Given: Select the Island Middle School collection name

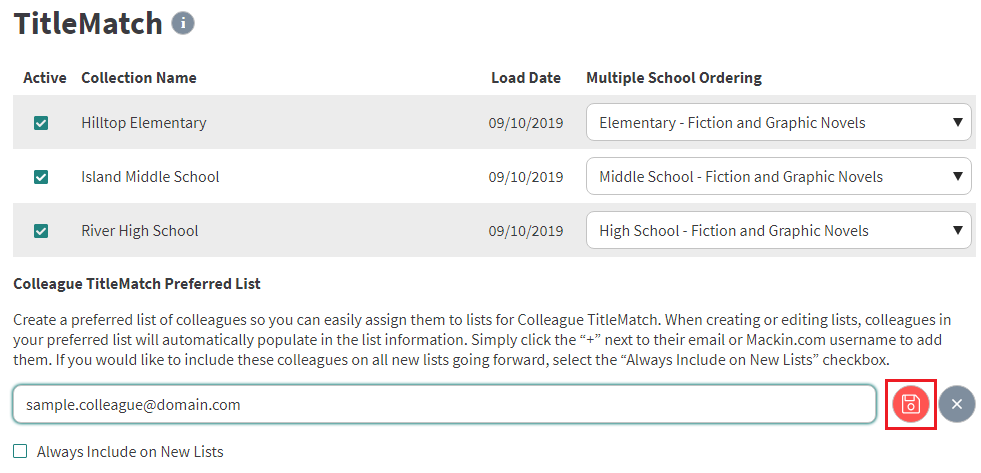Looking at the screenshot, I should point(150,177).
